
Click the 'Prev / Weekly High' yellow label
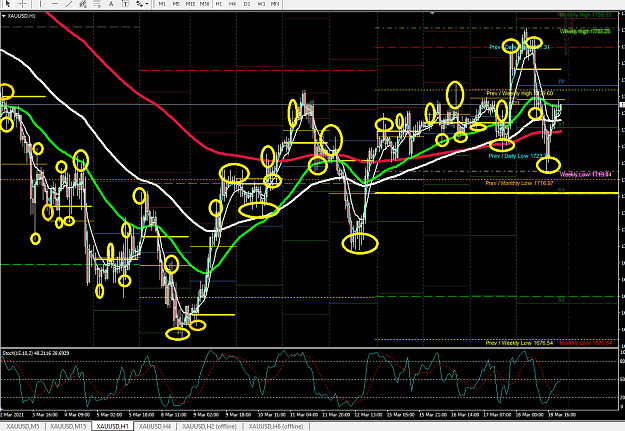pos(519,93)
